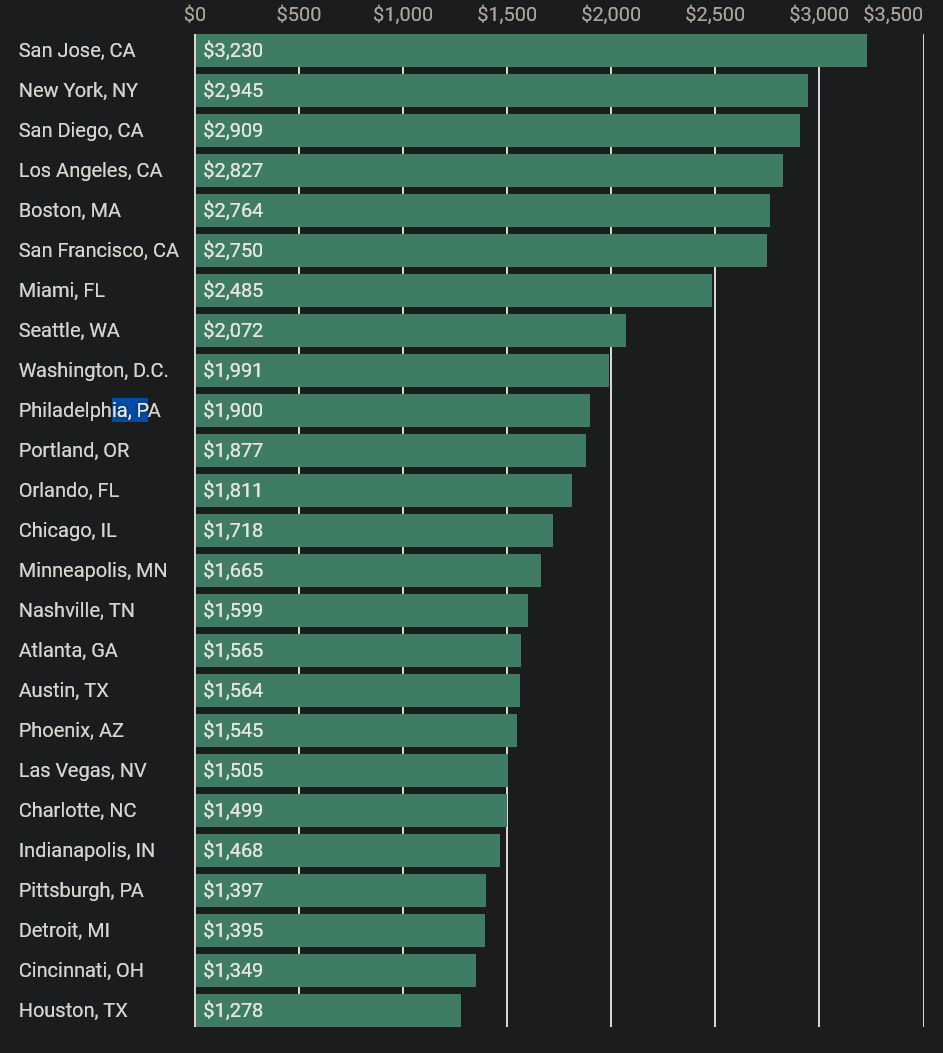The width and height of the screenshot is (943, 1053).
Task: Select the Minneapolis, MN bar
Action: (368, 570)
